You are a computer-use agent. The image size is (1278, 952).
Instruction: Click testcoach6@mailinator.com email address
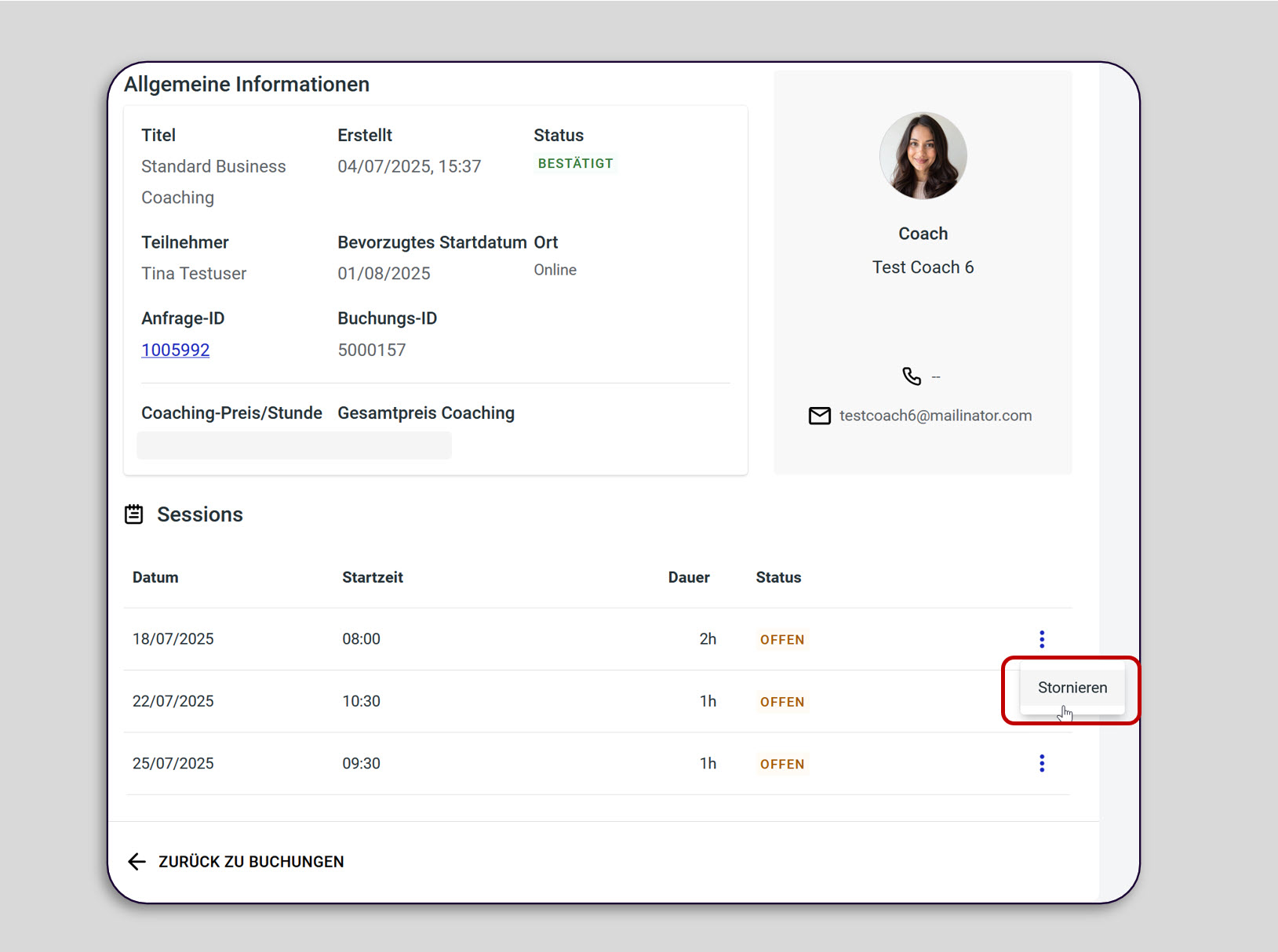(936, 416)
